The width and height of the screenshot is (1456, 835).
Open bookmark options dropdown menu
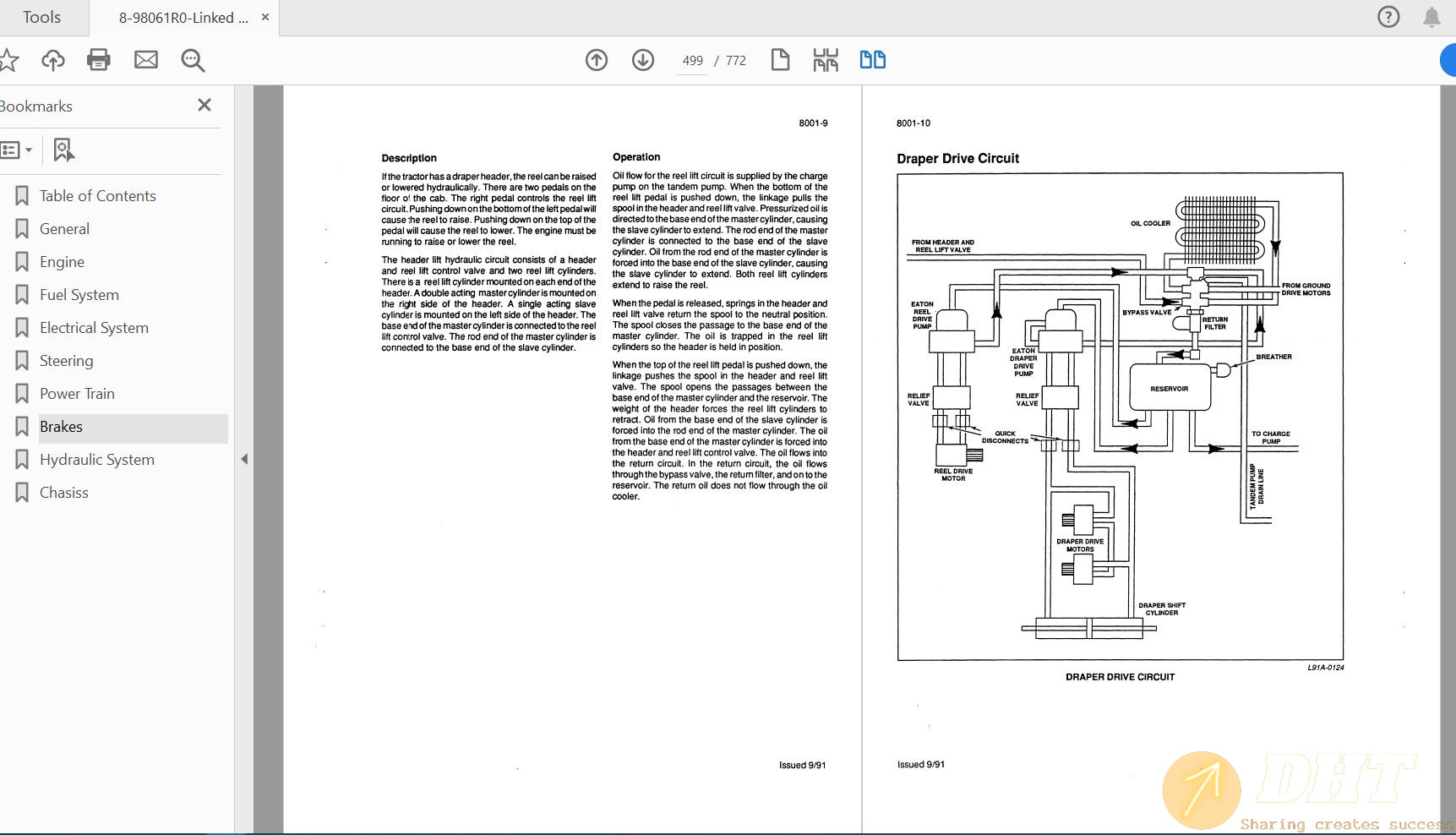tap(17, 150)
